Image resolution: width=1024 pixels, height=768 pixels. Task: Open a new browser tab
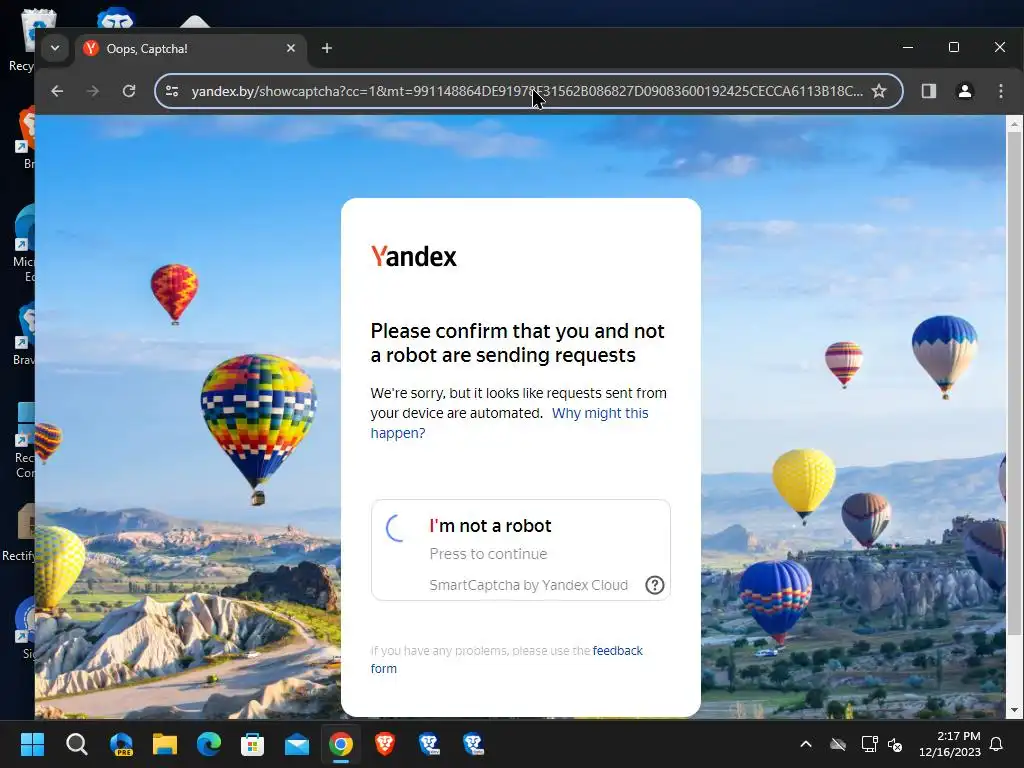coord(327,48)
